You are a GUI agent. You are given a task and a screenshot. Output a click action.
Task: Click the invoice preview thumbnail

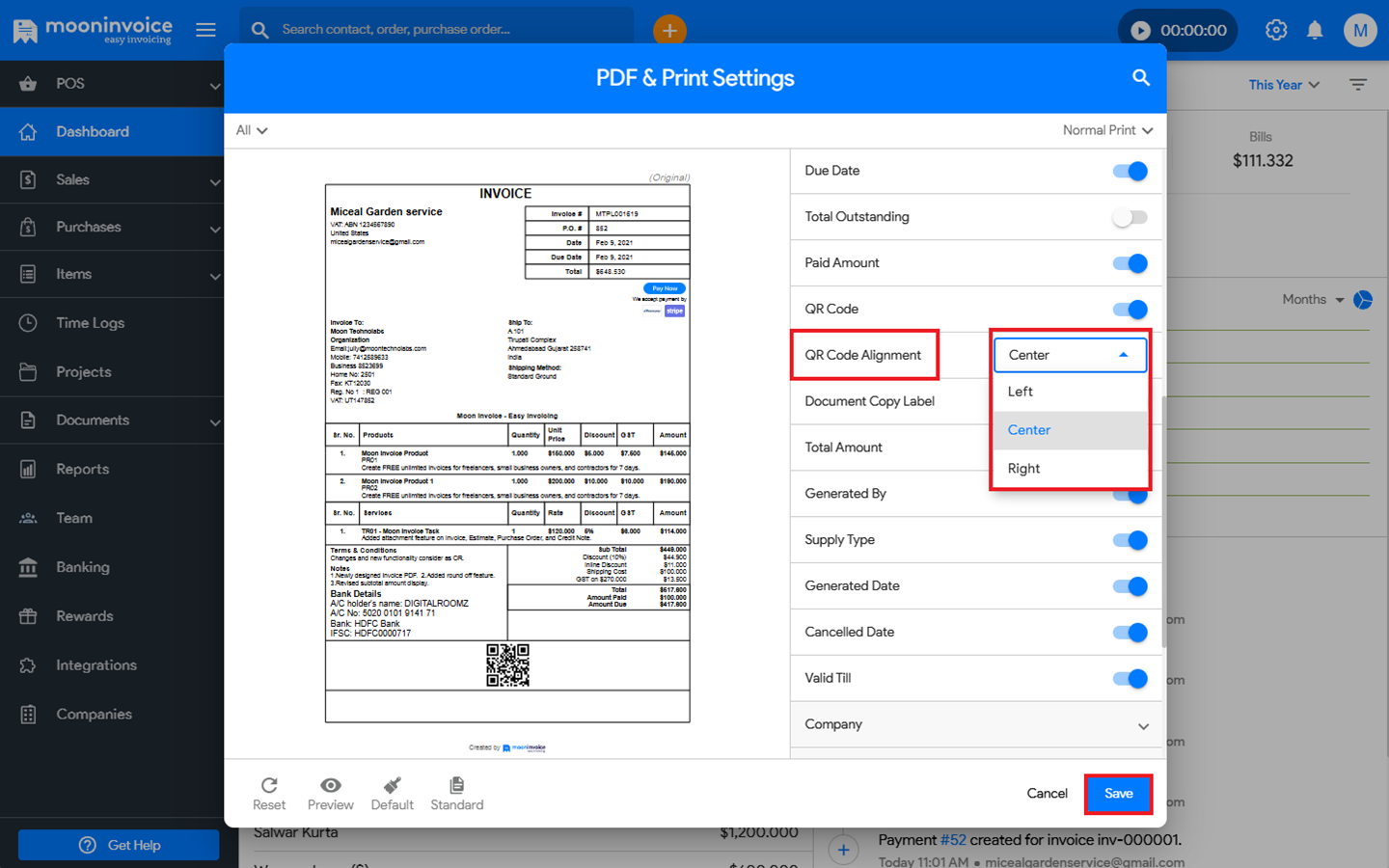click(507, 453)
